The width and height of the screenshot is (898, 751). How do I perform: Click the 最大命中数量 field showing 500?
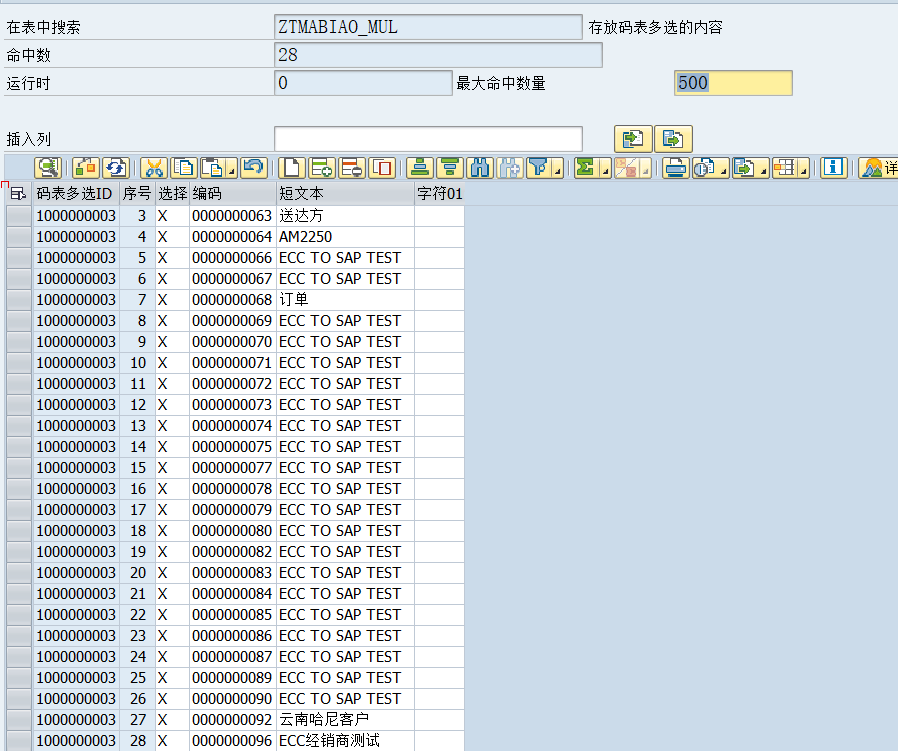(733, 83)
